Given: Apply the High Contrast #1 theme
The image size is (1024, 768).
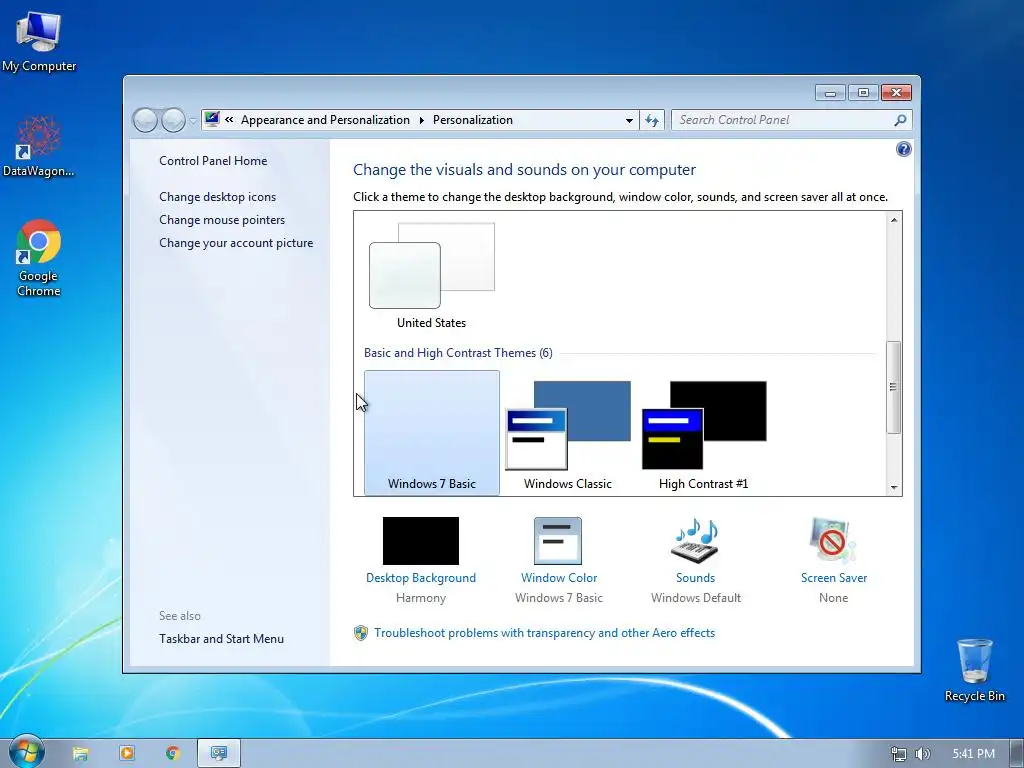Looking at the screenshot, I should pos(703,432).
